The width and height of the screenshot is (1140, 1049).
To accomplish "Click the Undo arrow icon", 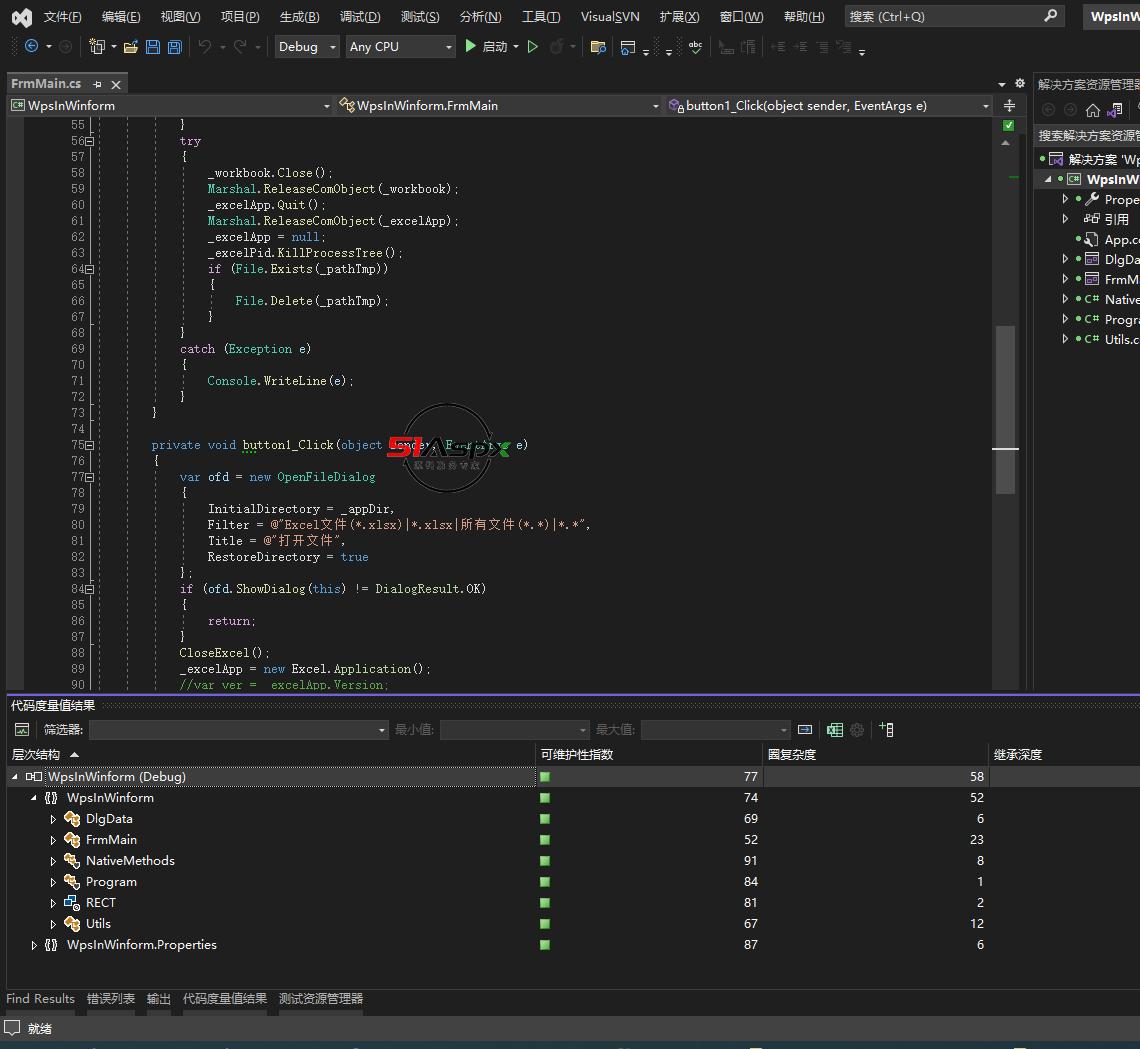I will point(205,47).
